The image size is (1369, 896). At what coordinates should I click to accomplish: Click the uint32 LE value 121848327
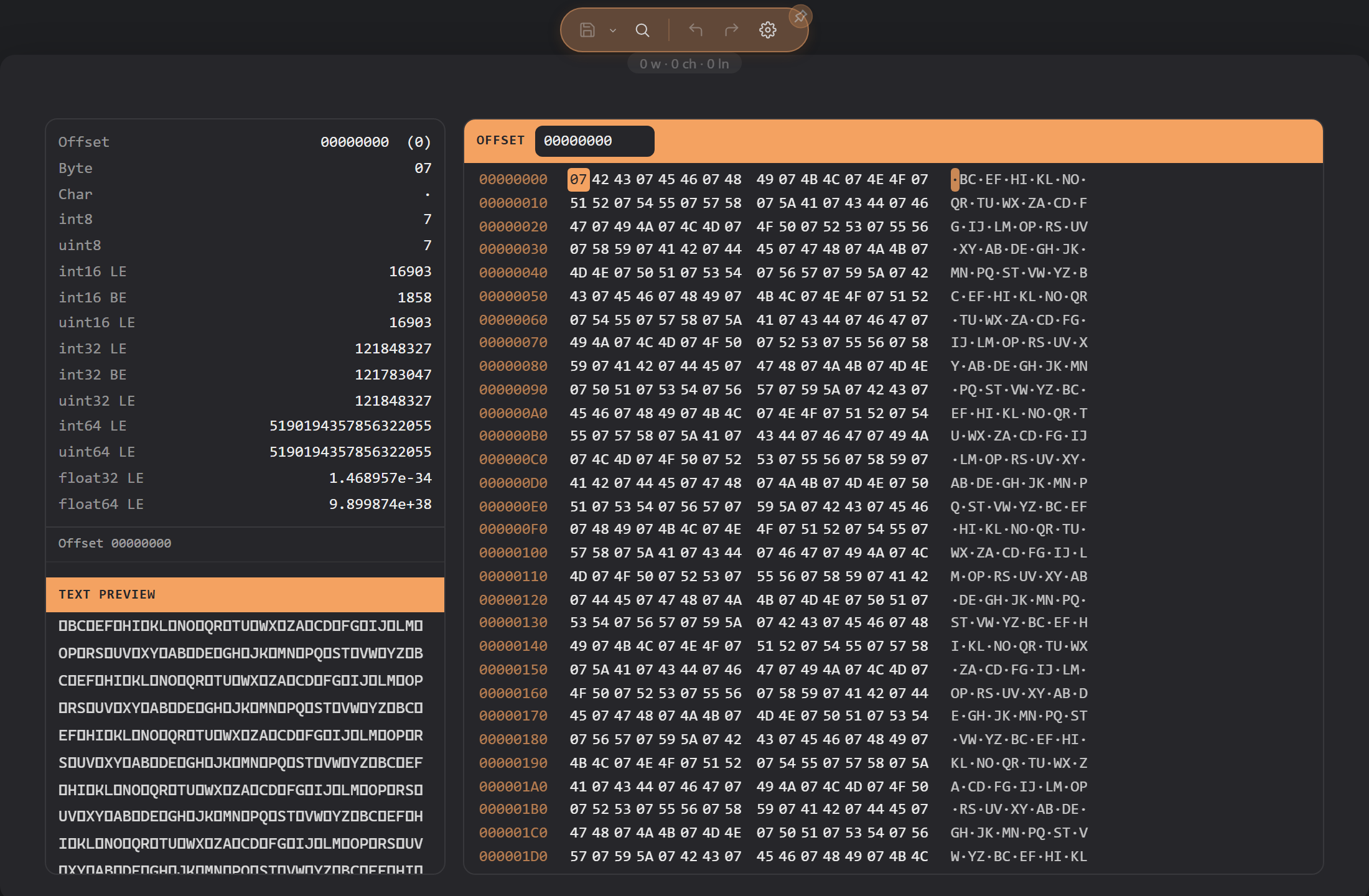[393, 401]
